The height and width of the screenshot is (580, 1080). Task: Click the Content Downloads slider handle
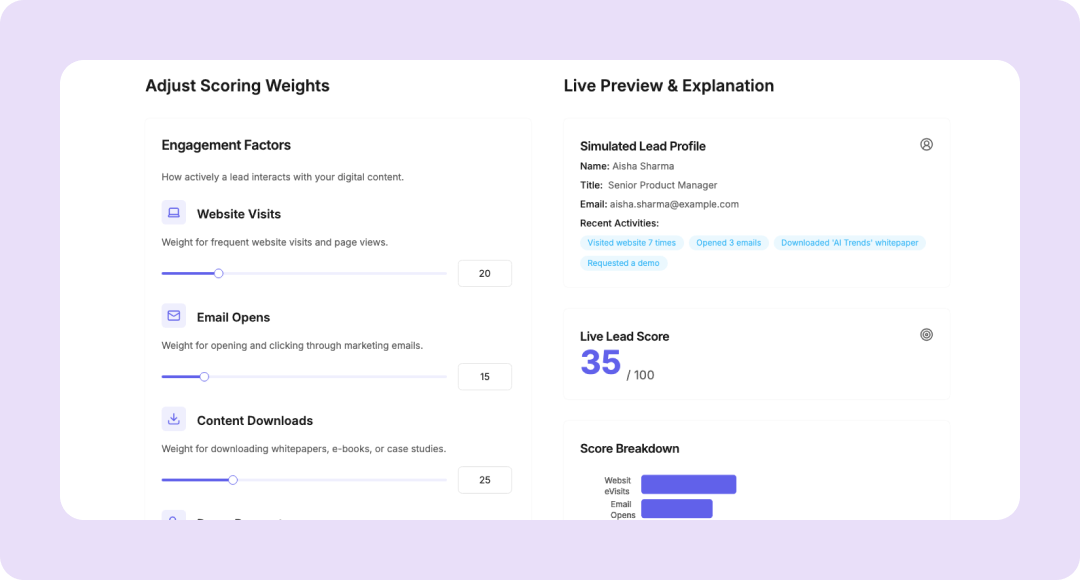pyautogui.click(x=233, y=480)
